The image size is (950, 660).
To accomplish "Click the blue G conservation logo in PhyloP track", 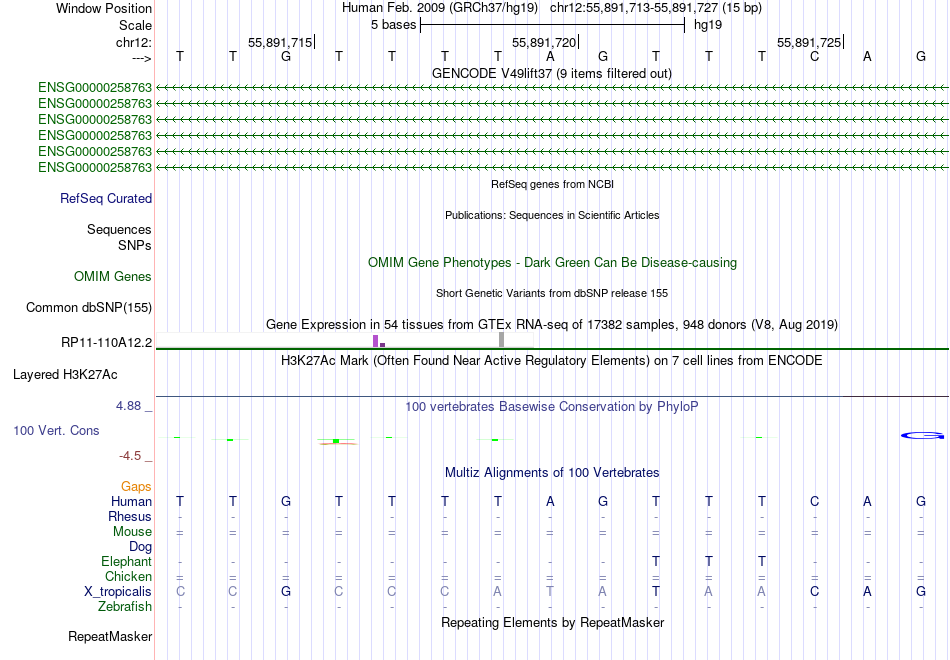I will tap(923, 435).
